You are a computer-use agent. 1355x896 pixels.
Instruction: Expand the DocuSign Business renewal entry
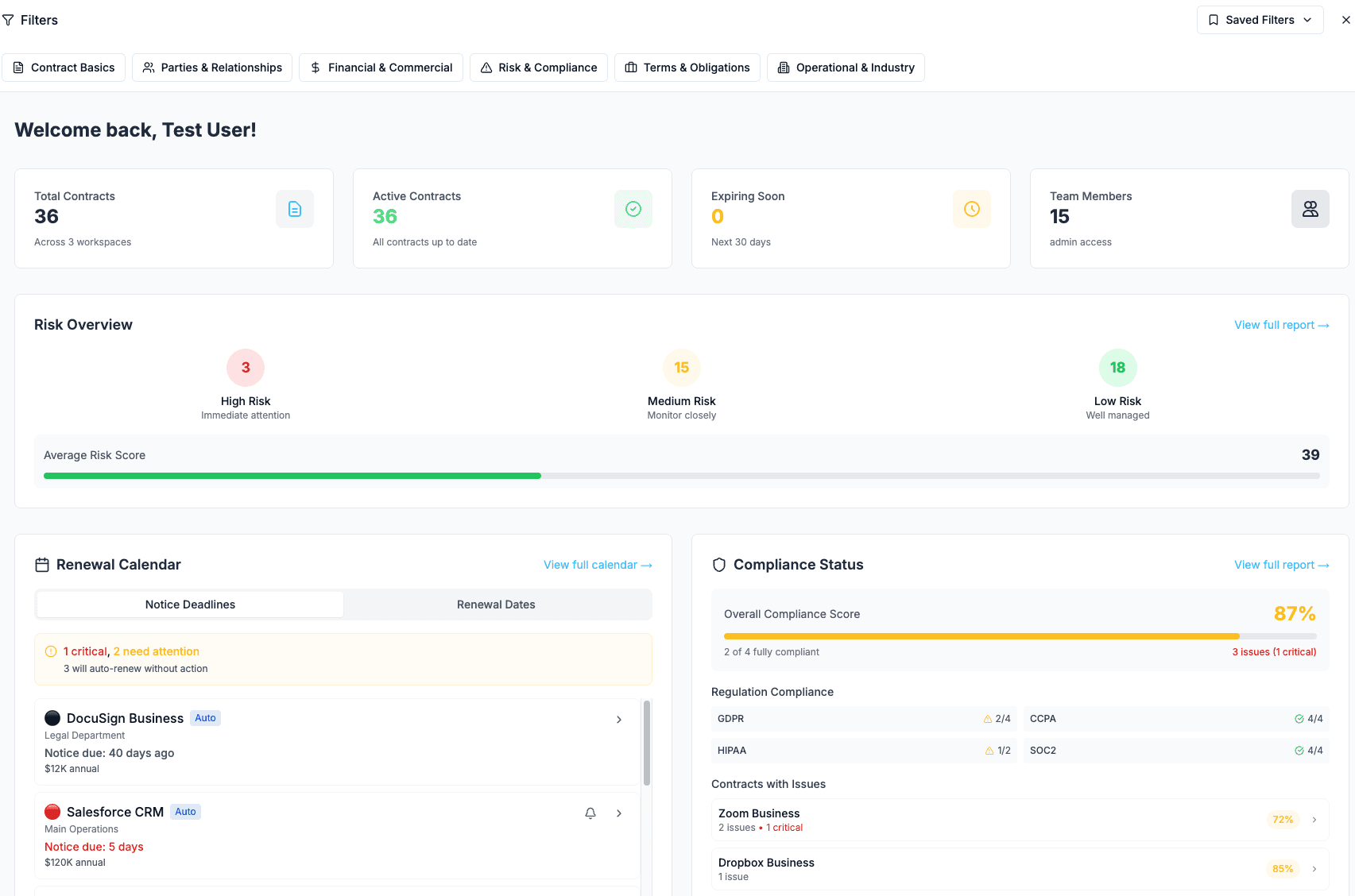click(619, 719)
